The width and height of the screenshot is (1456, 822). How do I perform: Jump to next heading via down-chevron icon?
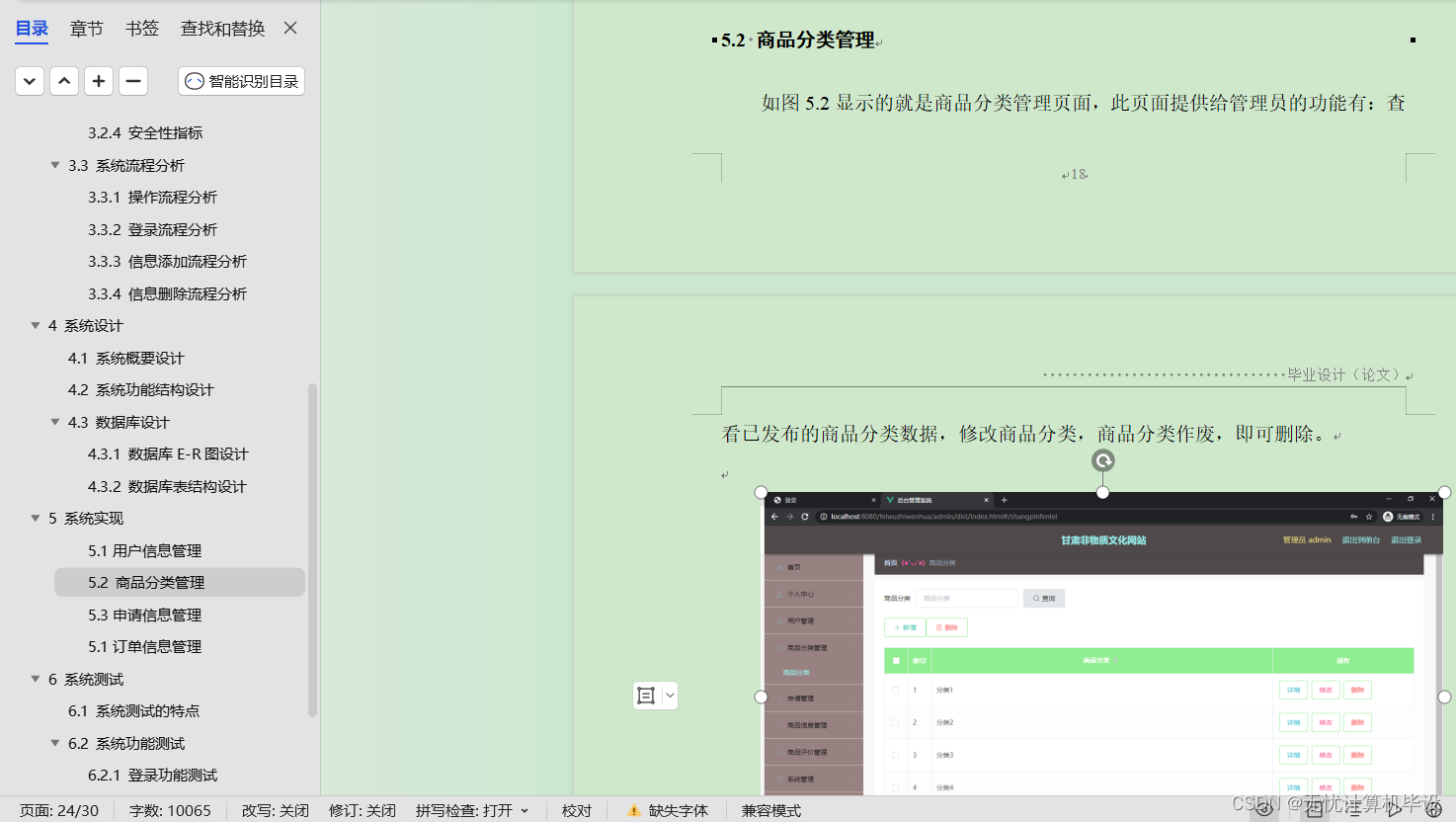29,80
